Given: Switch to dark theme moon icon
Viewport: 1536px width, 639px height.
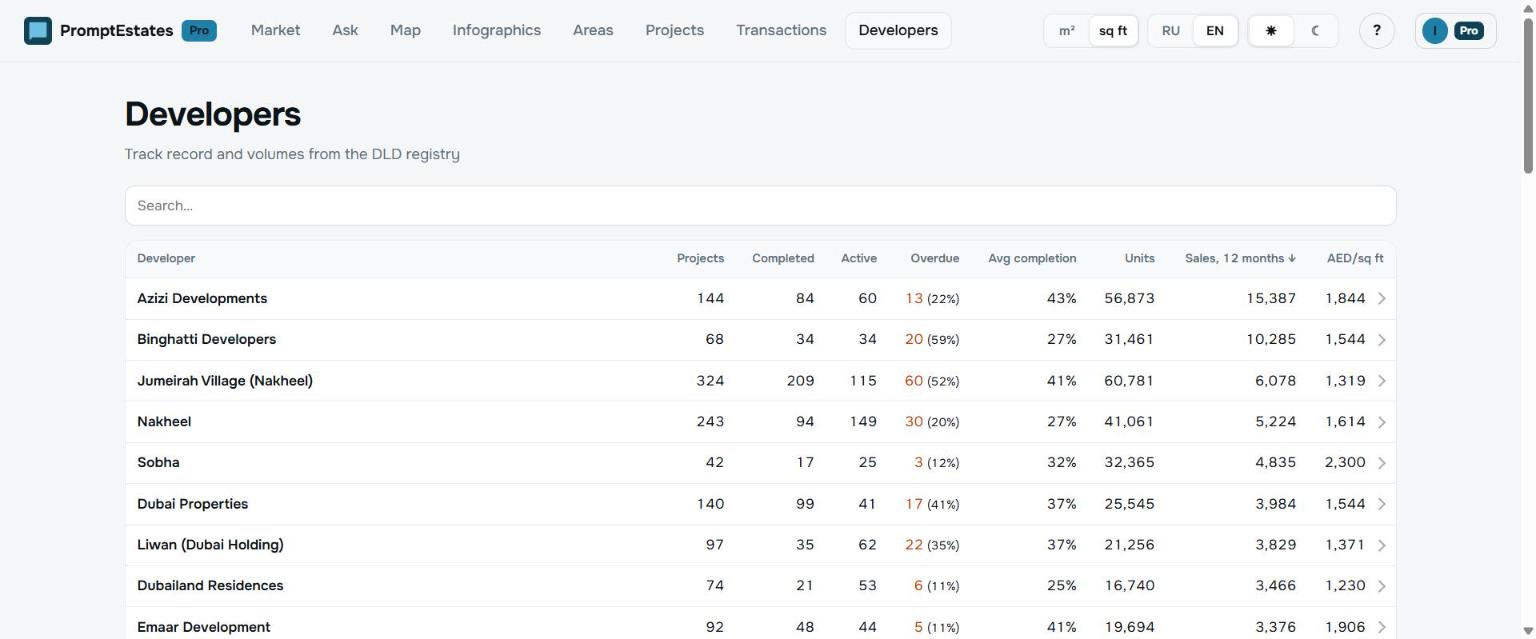Looking at the screenshot, I should (1315, 31).
